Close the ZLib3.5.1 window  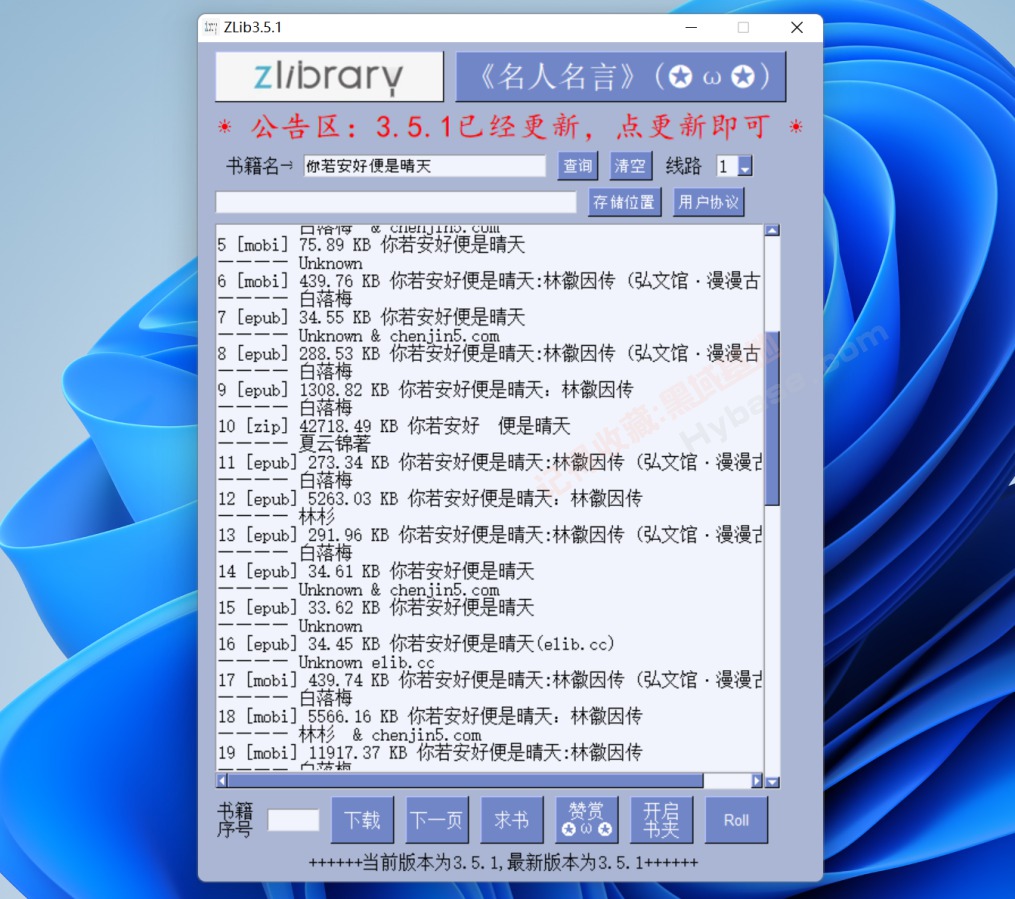[797, 27]
